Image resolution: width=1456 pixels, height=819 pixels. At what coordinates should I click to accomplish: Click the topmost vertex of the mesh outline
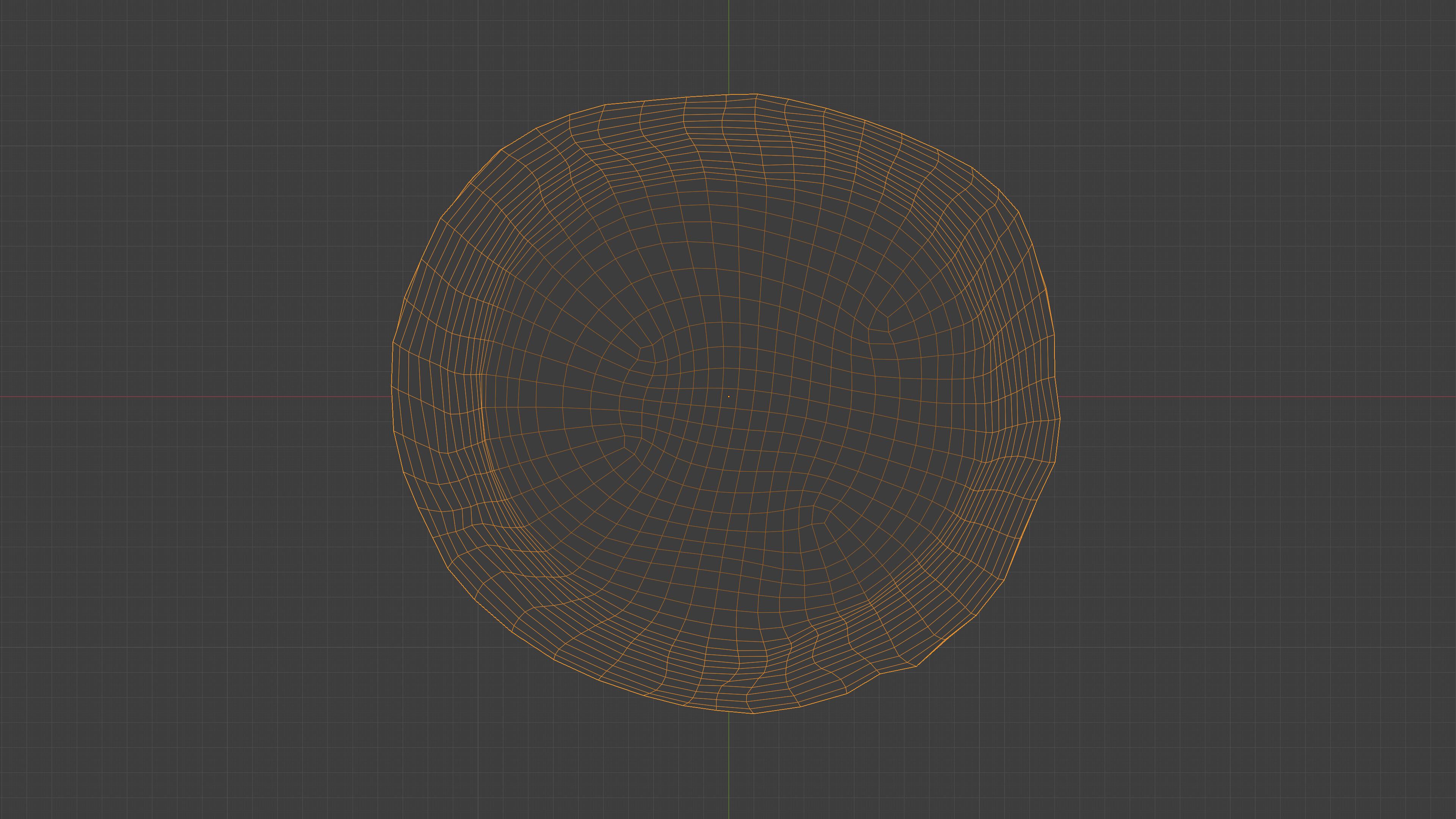click(757, 94)
